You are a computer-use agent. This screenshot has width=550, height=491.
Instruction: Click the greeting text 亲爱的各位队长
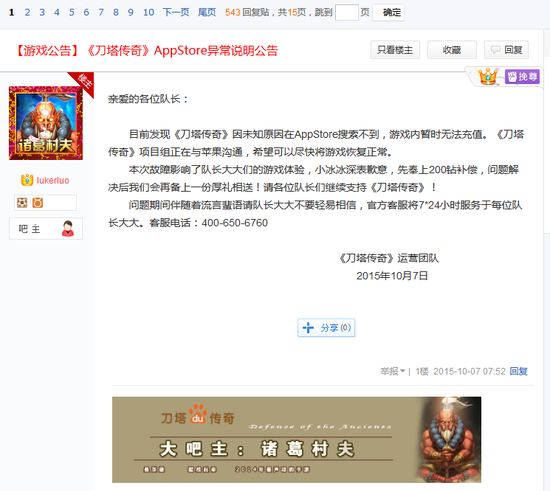tap(148, 99)
